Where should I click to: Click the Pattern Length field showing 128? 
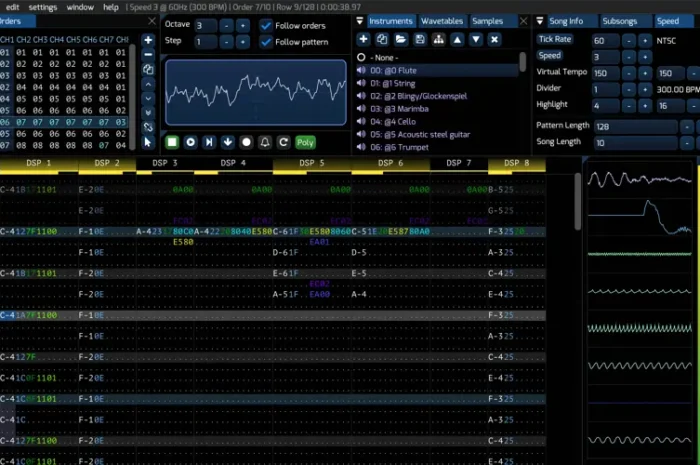tap(636, 127)
